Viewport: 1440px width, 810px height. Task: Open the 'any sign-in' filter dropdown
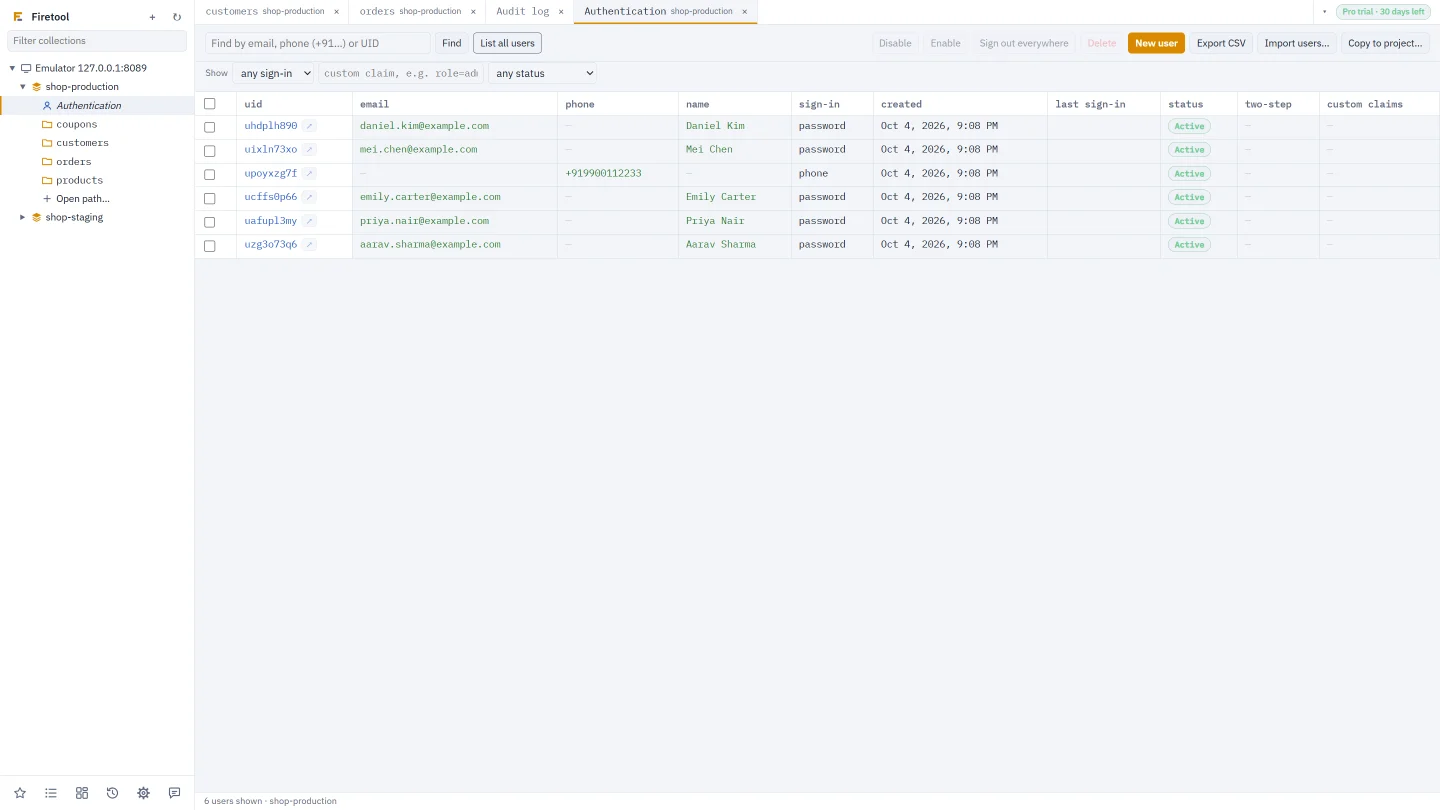[273, 73]
